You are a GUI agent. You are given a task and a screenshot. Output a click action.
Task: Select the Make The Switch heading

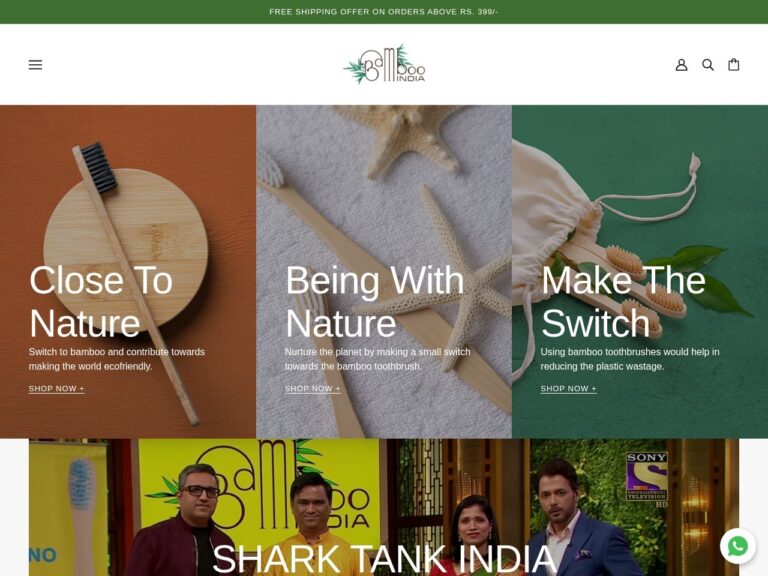623,301
